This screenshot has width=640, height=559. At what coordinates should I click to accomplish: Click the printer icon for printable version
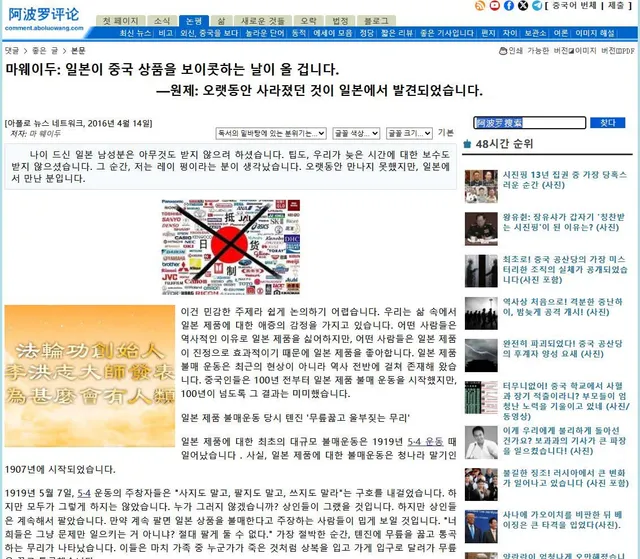tap(503, 51)
